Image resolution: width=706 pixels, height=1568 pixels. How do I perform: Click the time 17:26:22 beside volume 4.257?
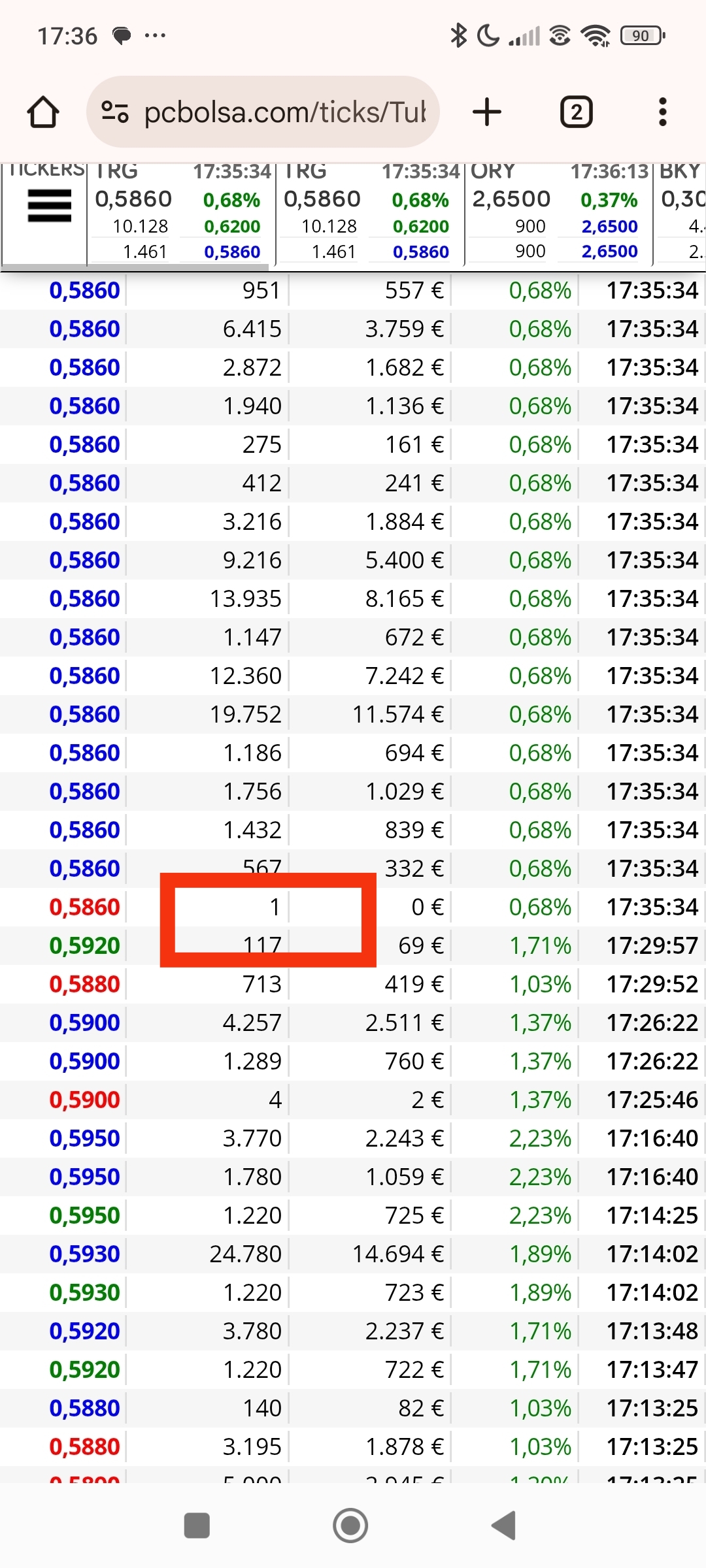tap(652, 1022)
